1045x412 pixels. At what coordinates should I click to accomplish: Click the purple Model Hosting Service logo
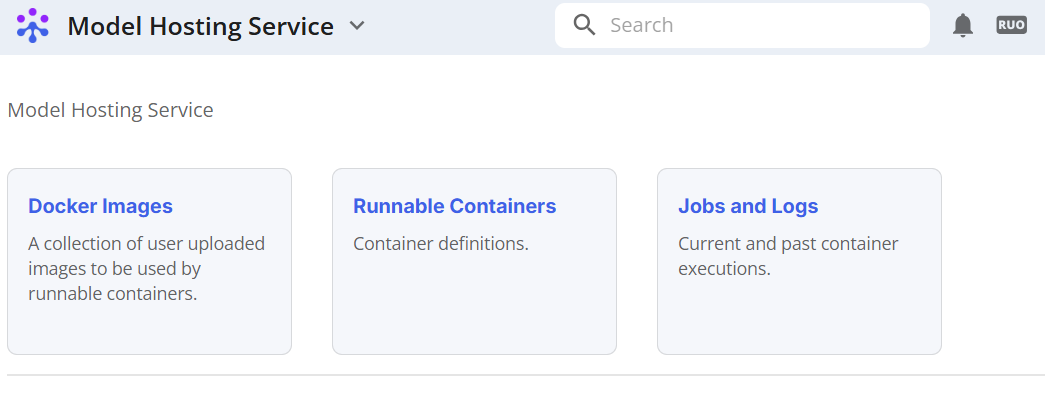(33, 26)
